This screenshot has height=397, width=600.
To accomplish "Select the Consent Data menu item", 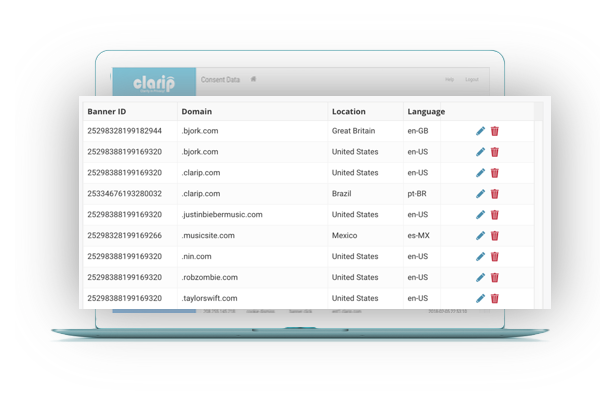I will click(220, 80).
